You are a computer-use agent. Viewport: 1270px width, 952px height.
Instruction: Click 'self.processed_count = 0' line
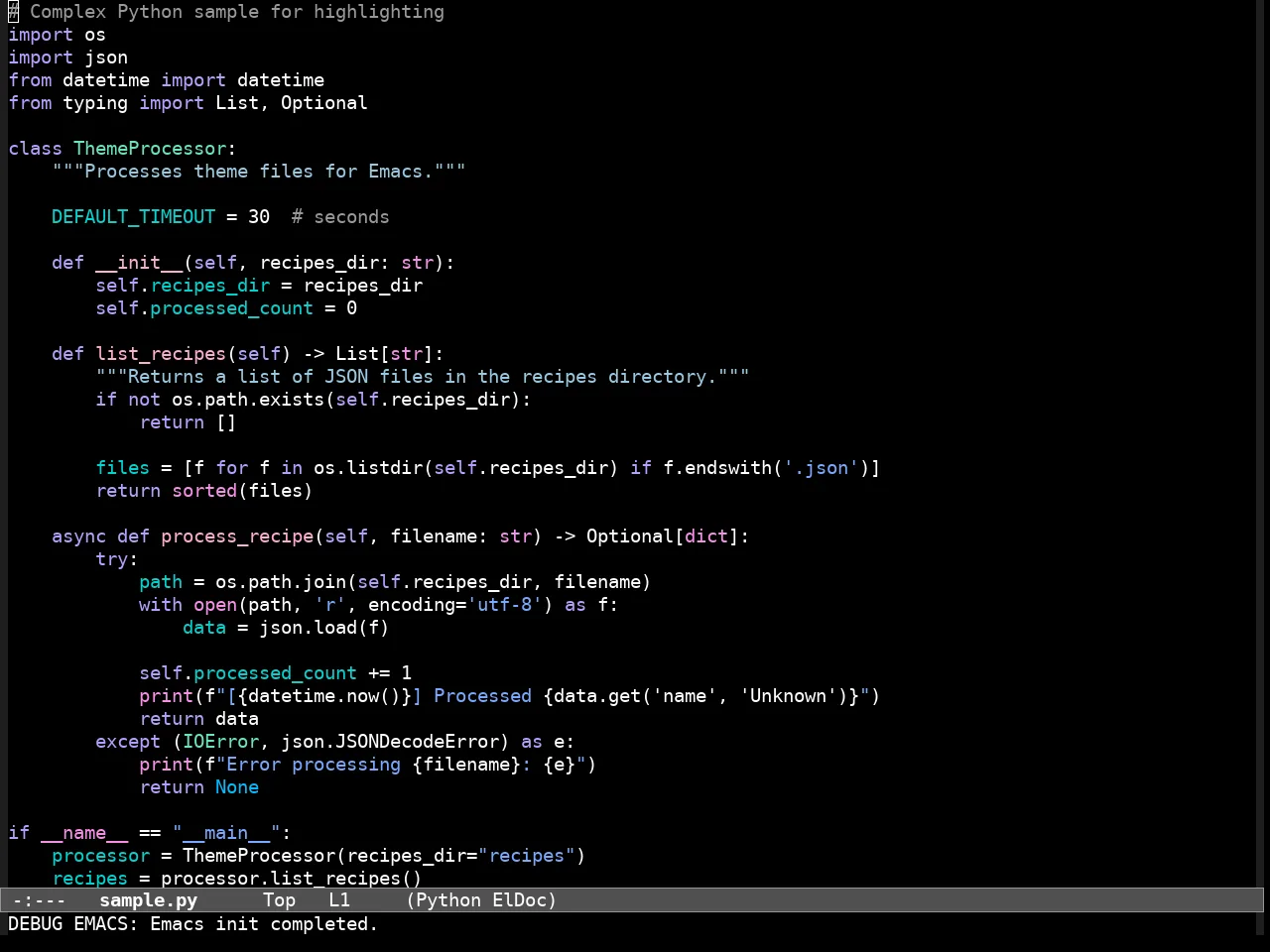pyautogui.click(x=226, y=308)
